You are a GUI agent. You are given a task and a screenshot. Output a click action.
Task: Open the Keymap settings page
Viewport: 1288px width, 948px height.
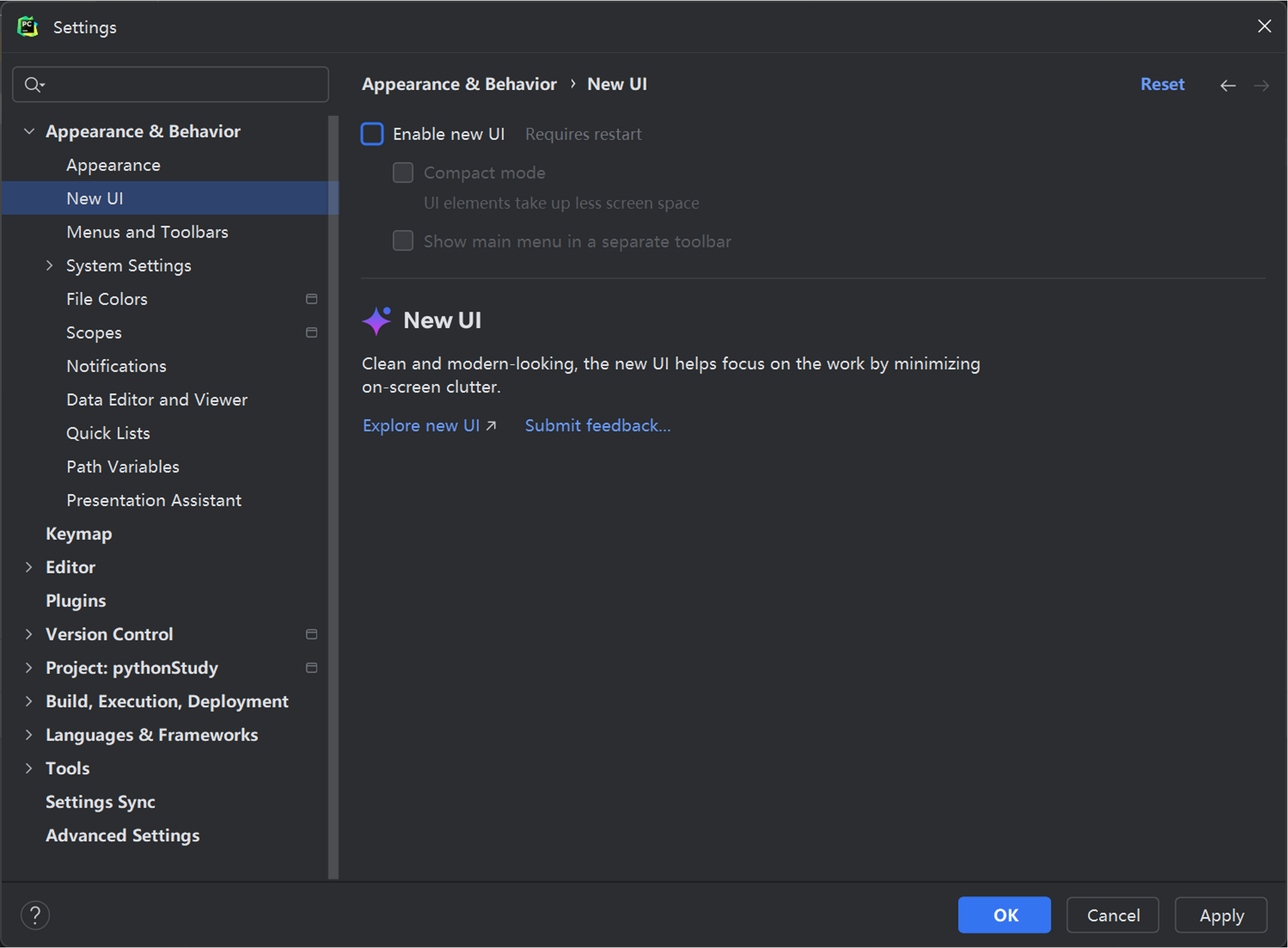pyautogui.click(x=78, y=534)
